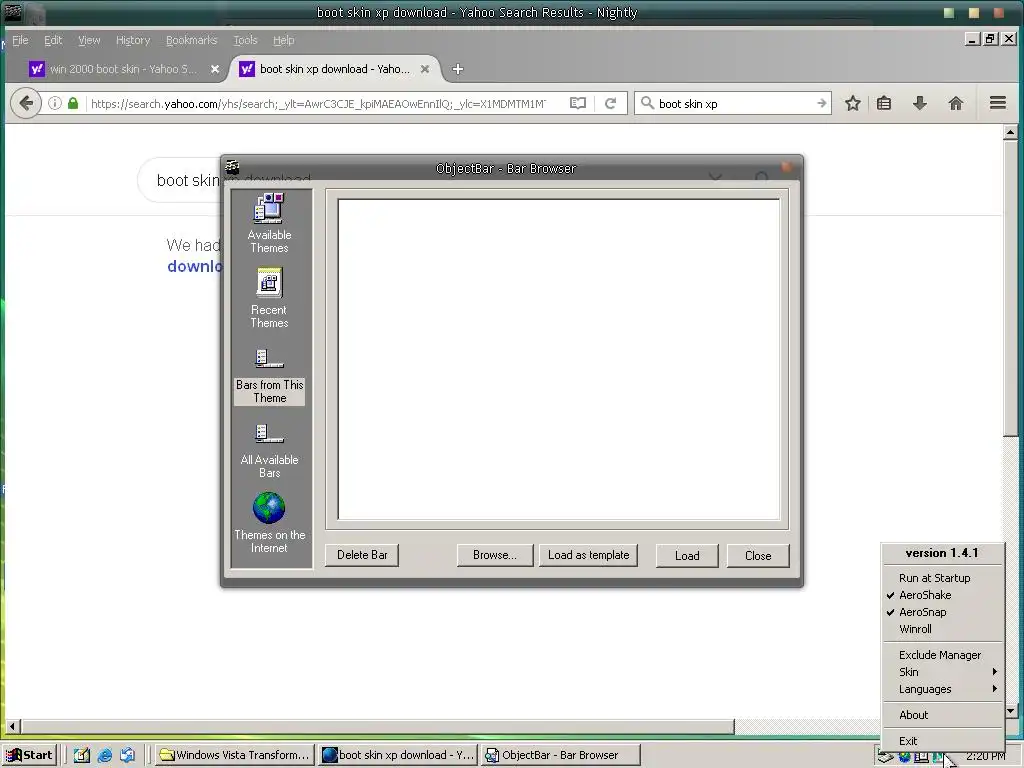This screenshot has width=1024, height=768.
Task: Open Available Themes in ObjectBar sidebar
Action: (269, 223)
